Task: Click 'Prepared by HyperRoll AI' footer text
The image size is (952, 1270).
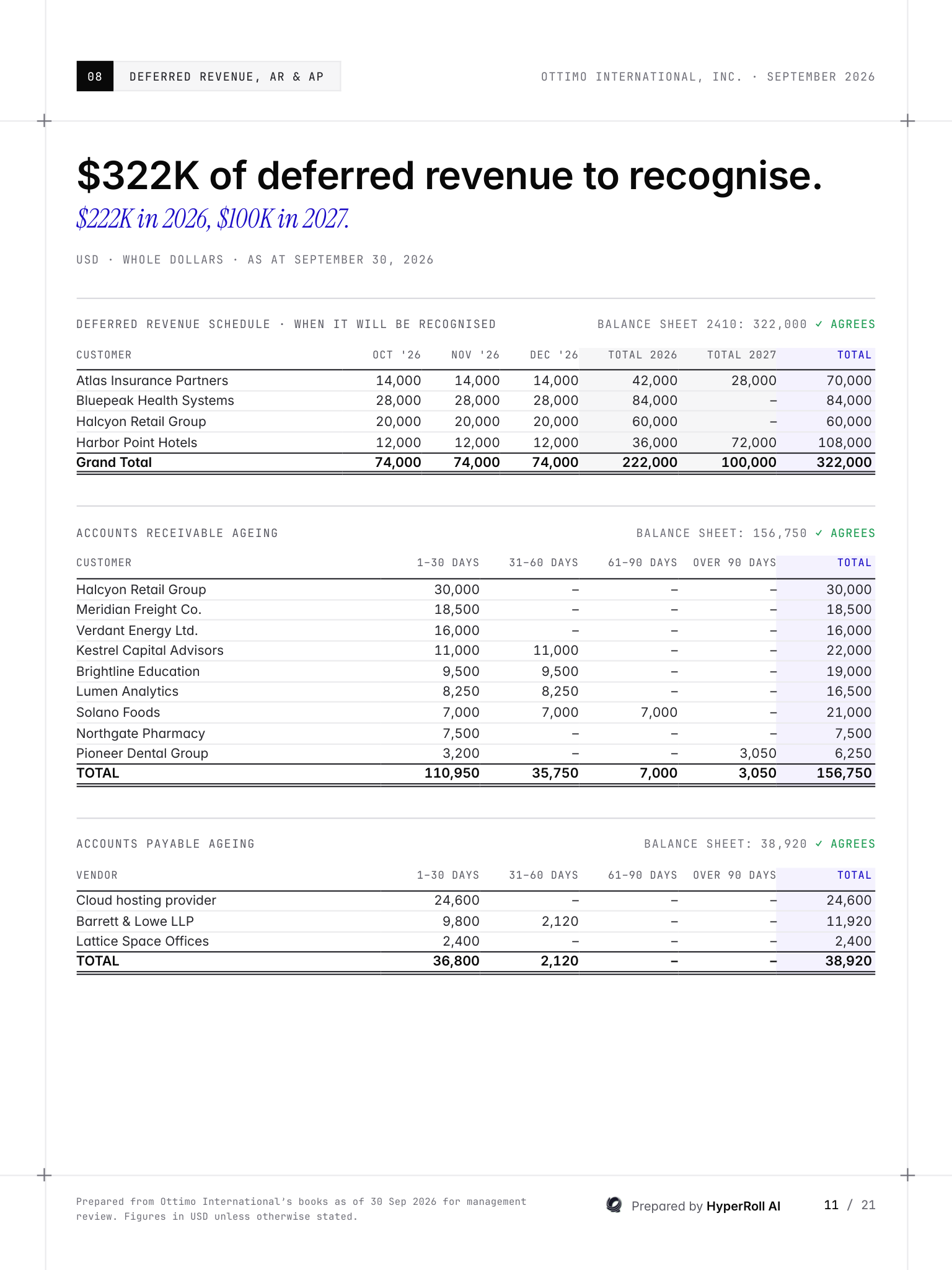Action: pos(706,1206)
